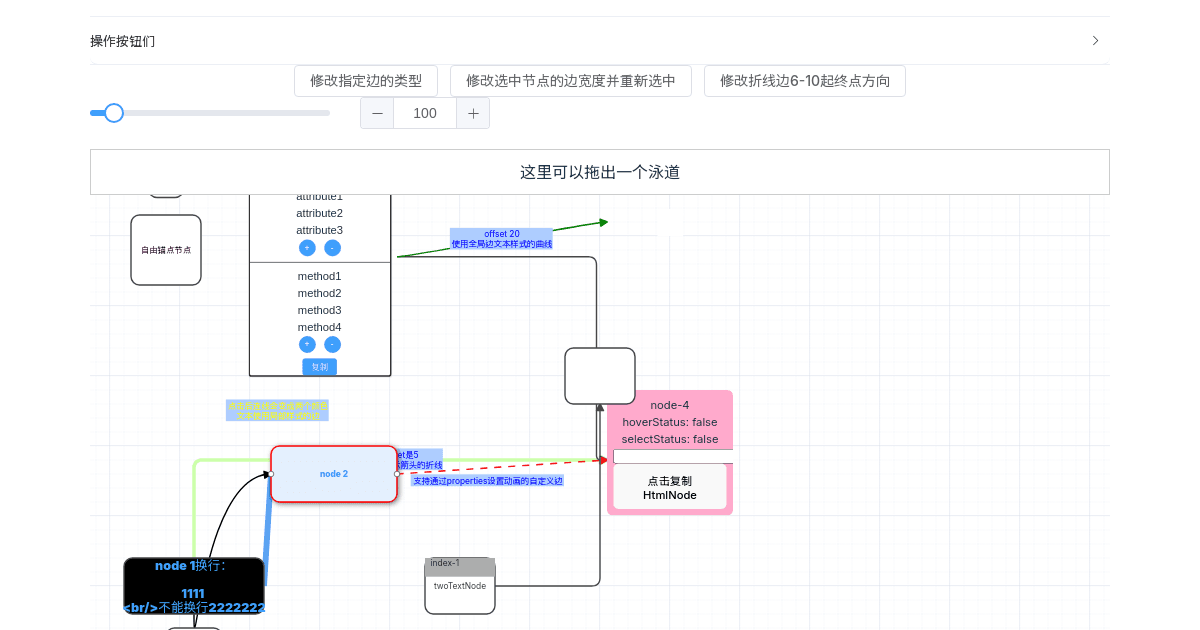Select the black node 1 换行 node
Image resolution: width=1200 pixels, height=630 pixels.
tap(194, 586)
